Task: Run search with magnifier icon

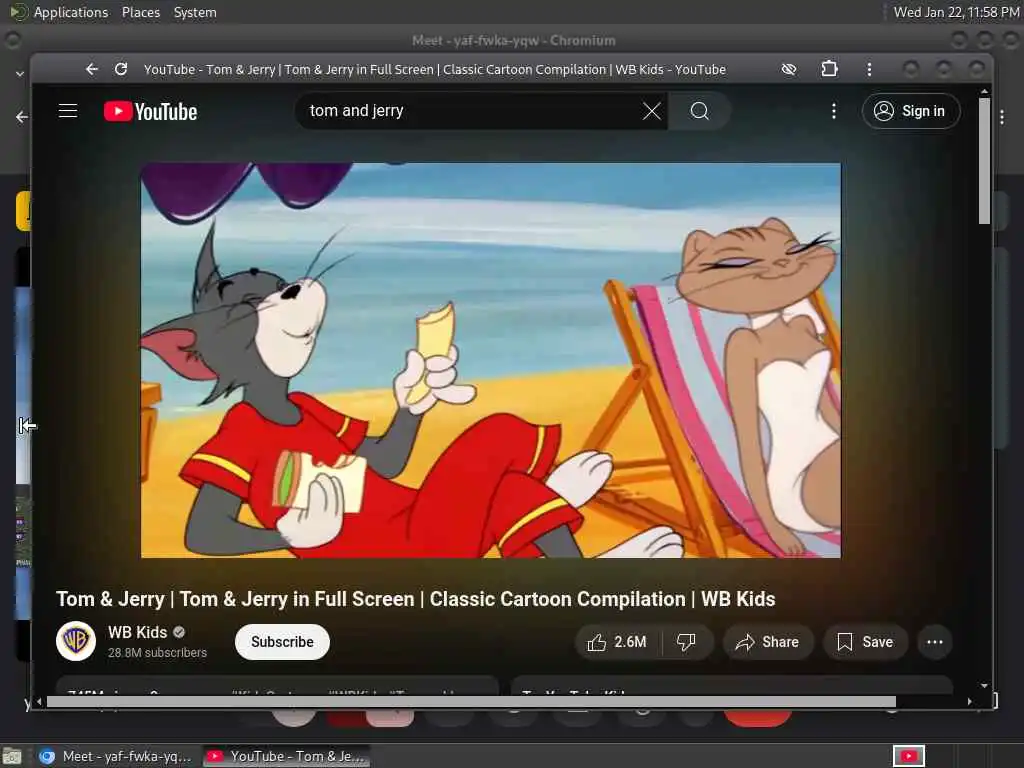Action: click(x=699, y=111)
